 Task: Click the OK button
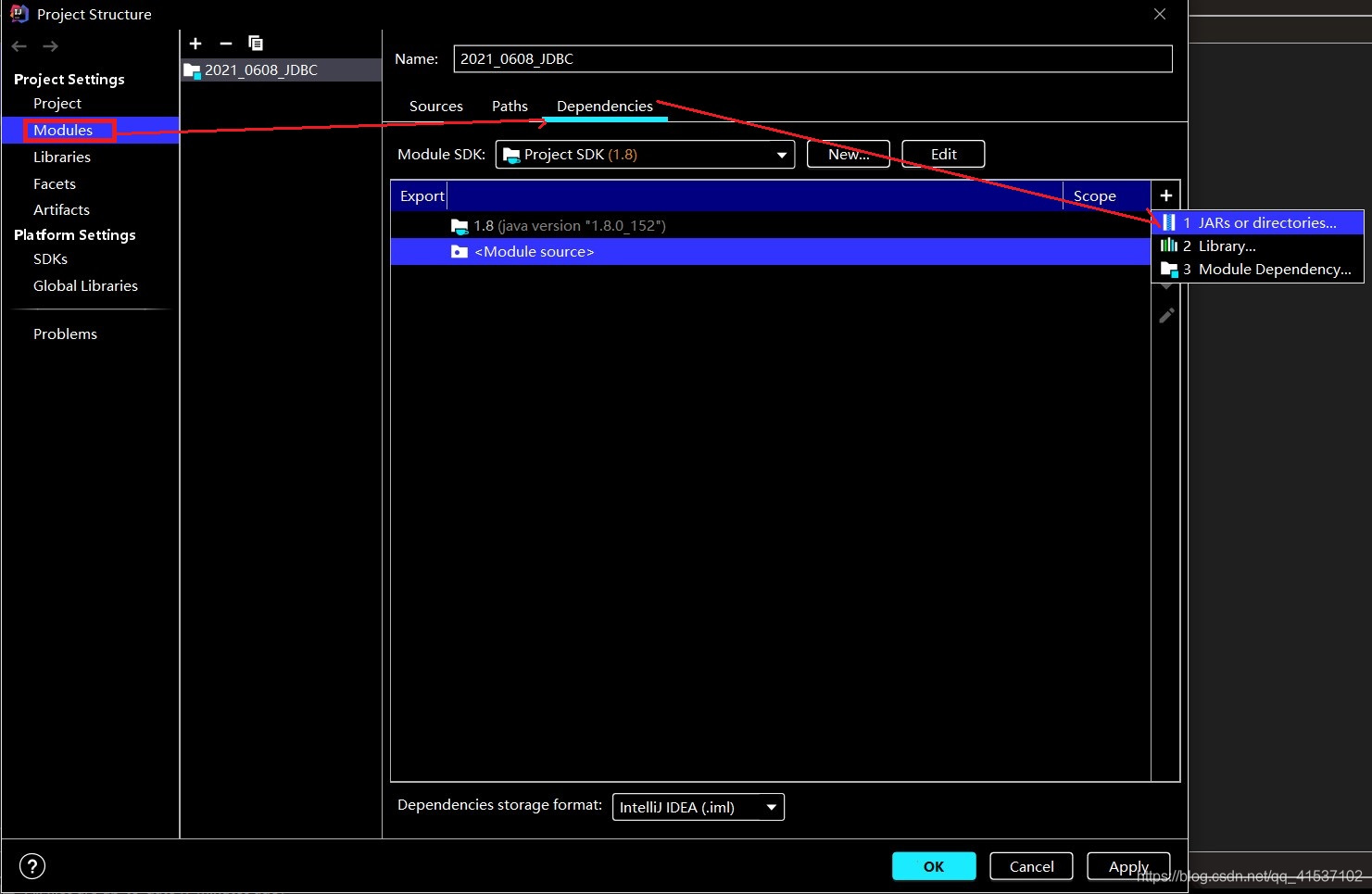(934, 866)
